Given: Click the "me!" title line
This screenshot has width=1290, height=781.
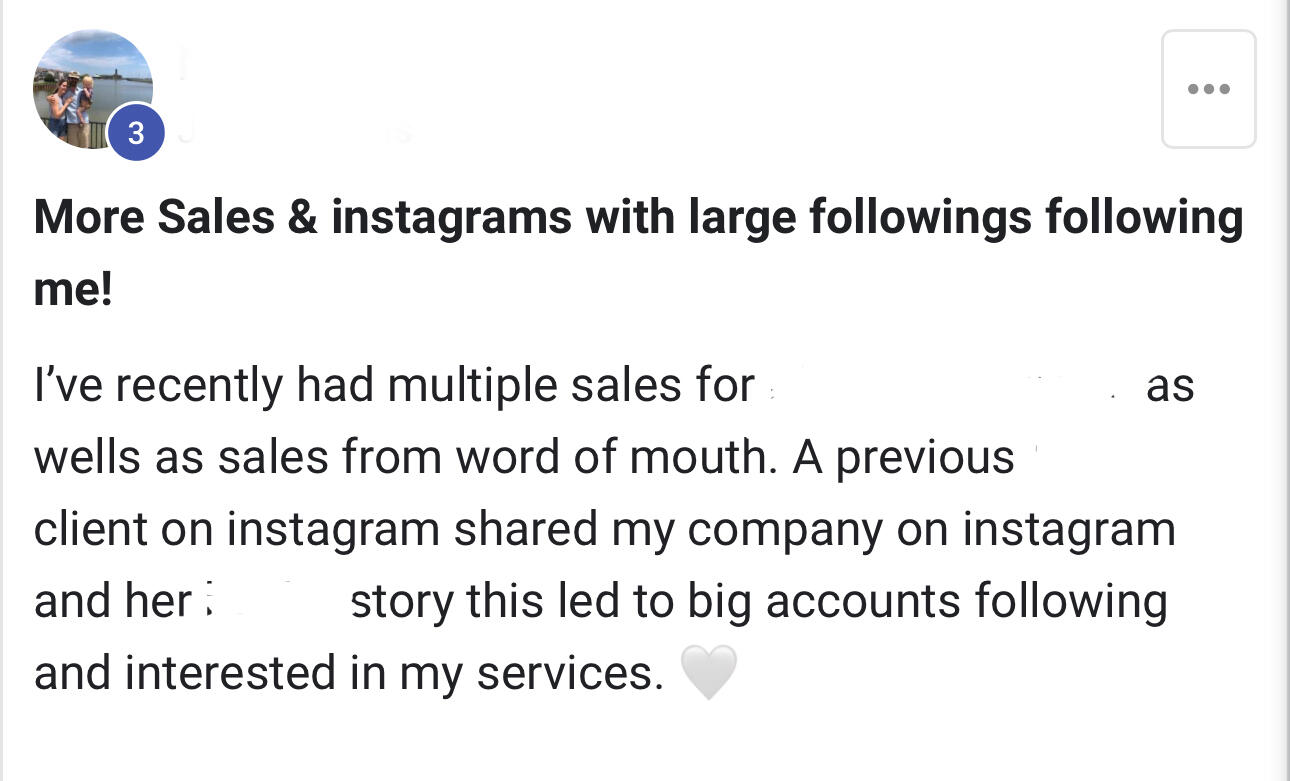Looking at the screenshot, I should (x=73, y=290).
